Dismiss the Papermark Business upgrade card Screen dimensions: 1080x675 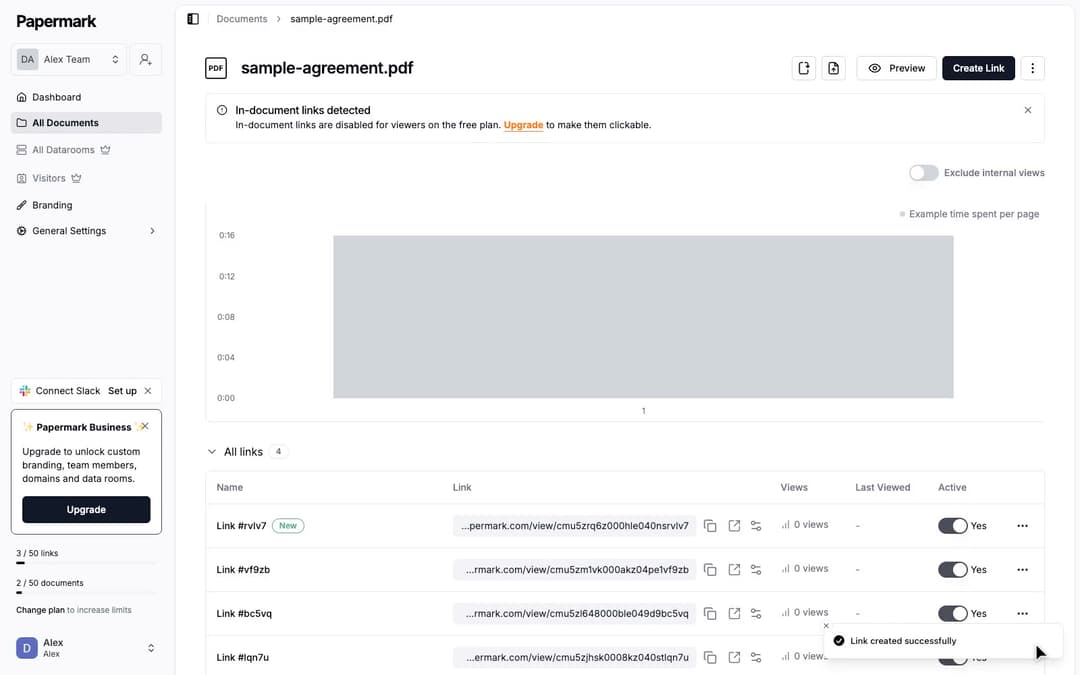(x=145, y=426)
